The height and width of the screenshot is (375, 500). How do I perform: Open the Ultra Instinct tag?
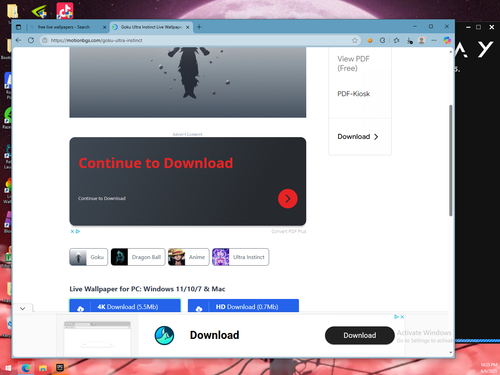tap(240, 257)
